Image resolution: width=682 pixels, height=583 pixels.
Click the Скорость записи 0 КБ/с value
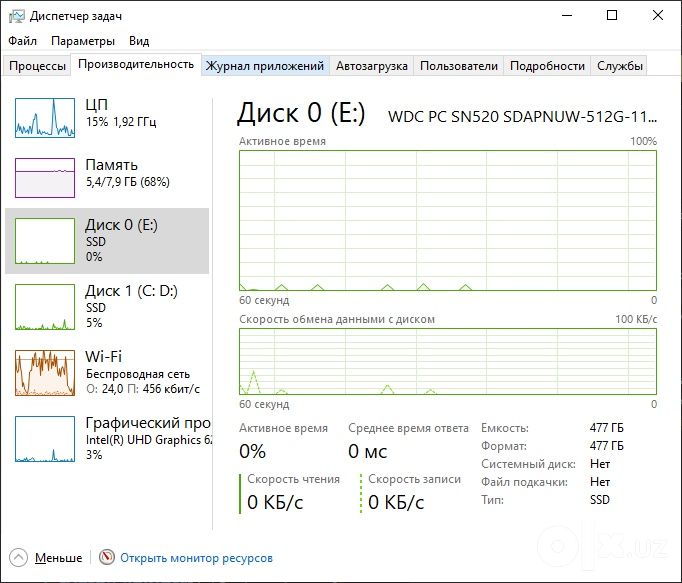coord(396,503)
